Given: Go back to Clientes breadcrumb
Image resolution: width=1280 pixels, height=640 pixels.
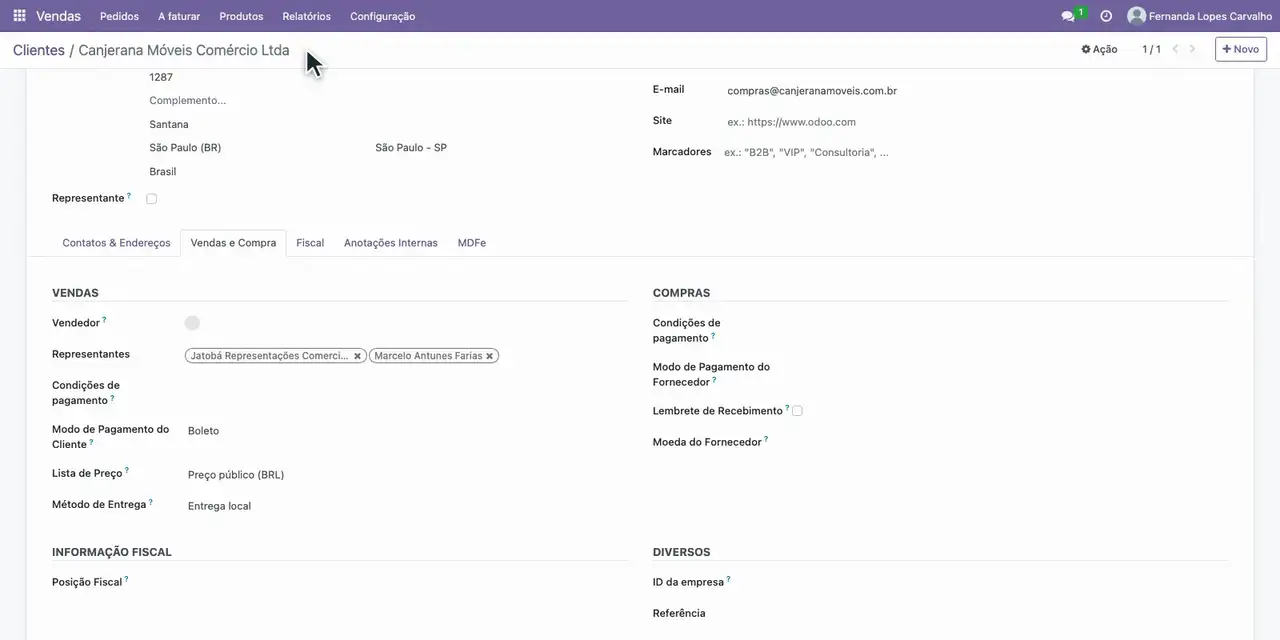Looking at the screenshot, I should (x=38, y=50).
